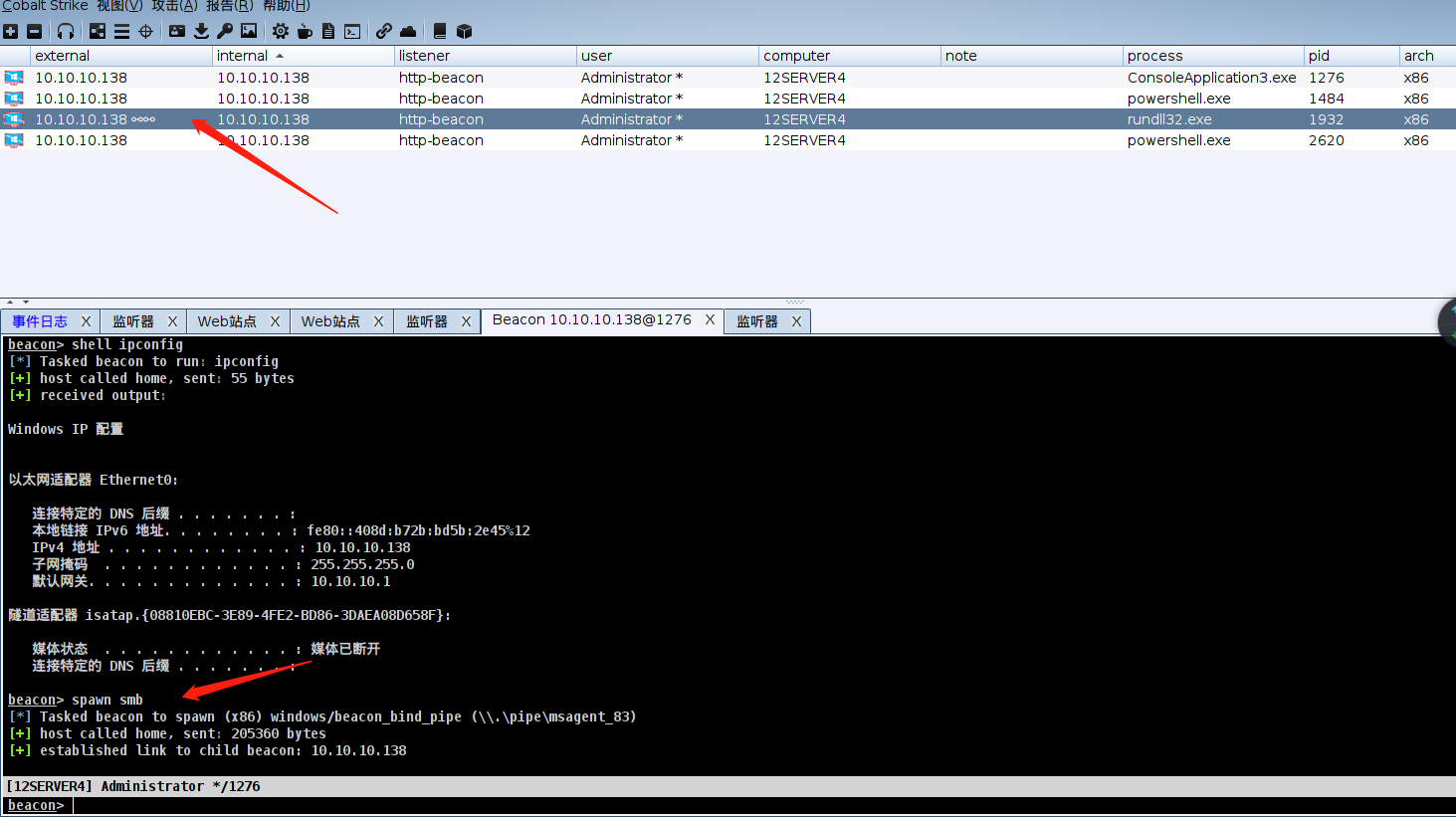The width and height of the screenshot is (1456, 817).
Task: Close the 事件日志 tab
Action: tap(86, 321)
